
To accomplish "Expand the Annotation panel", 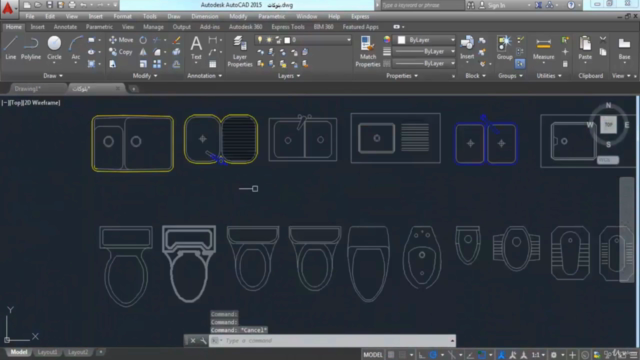I will 204,76.
